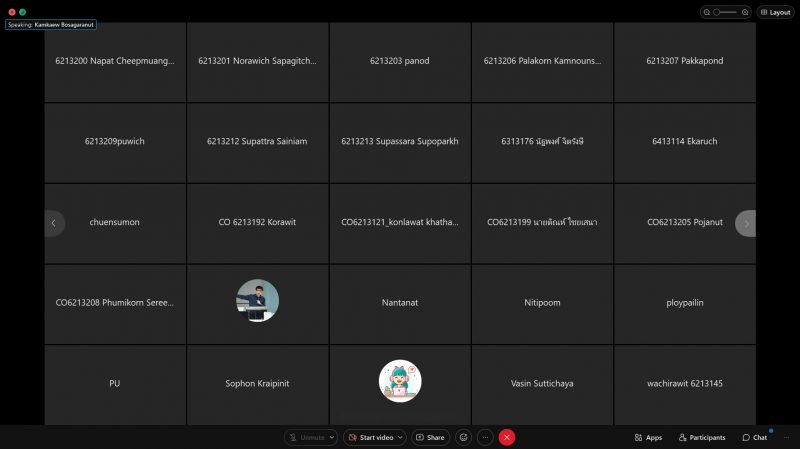Go to previous page of participants

click(x=53, y=223)
